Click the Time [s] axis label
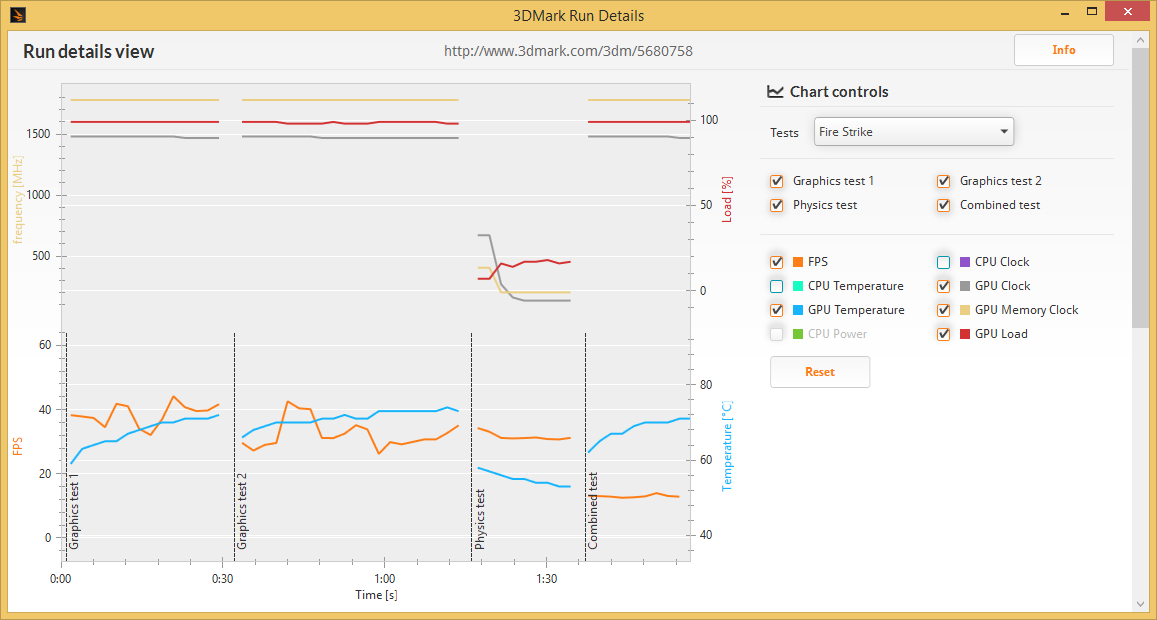The image size is (1157, 620). 376,595
